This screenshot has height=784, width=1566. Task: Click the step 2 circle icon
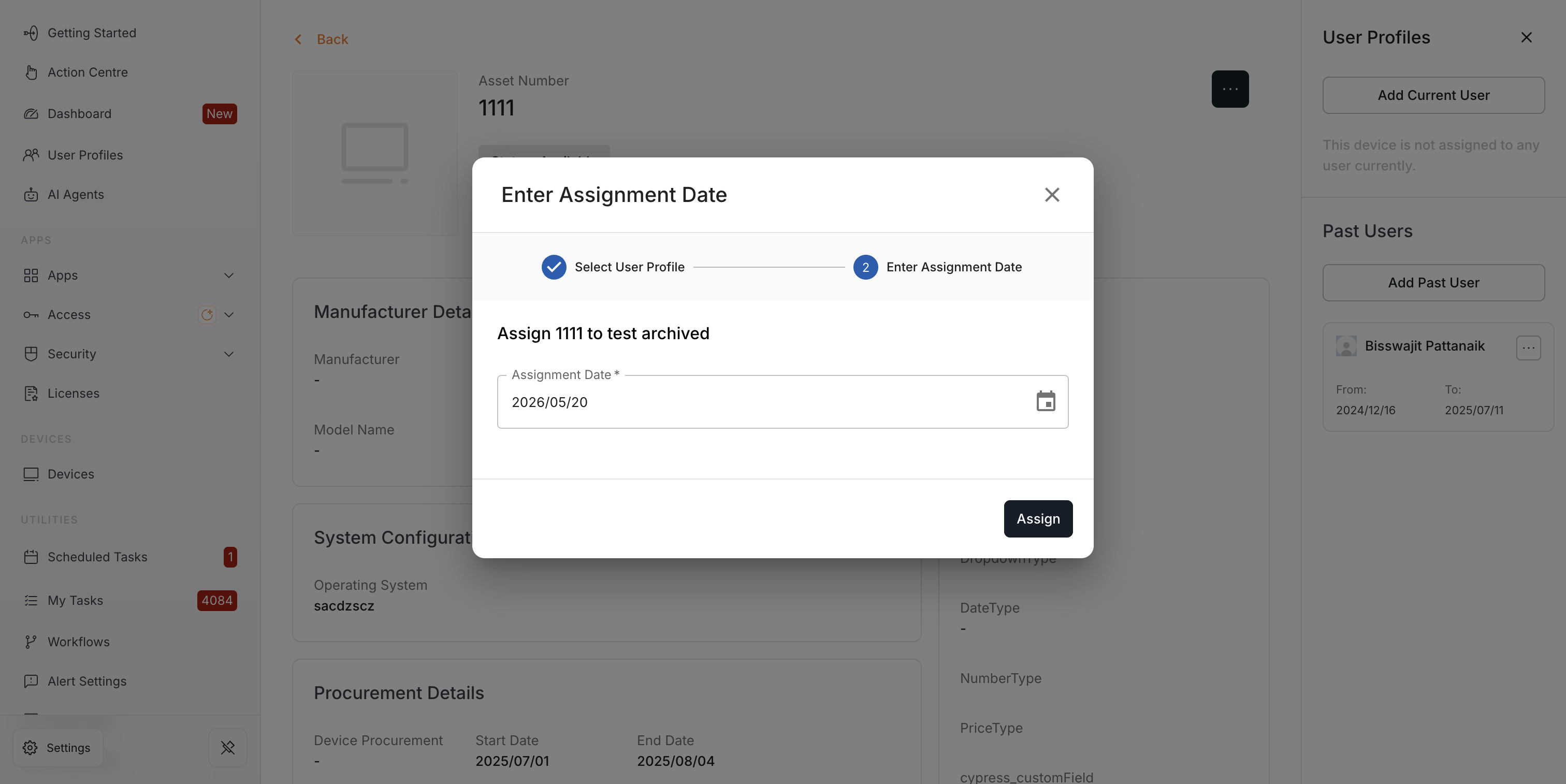pyautogui.click(x=865, y=267)
